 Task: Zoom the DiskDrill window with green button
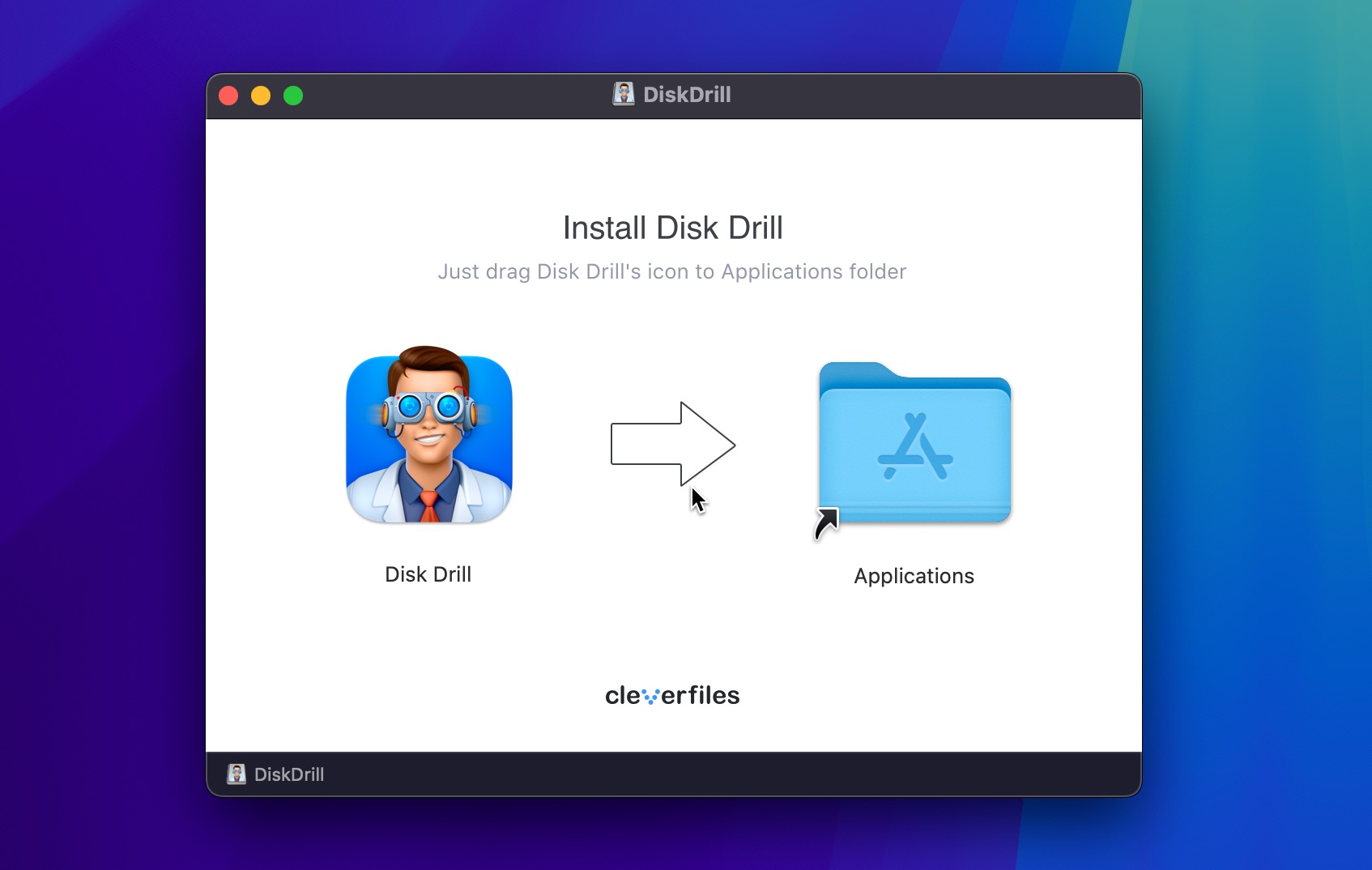(293, 96)
